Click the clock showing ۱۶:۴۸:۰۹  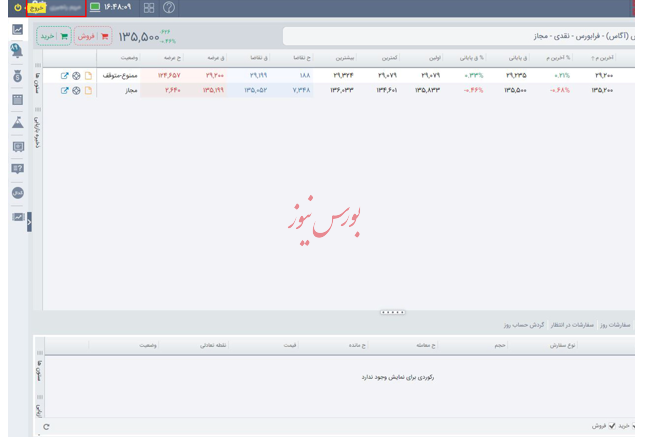click(117, 7)
